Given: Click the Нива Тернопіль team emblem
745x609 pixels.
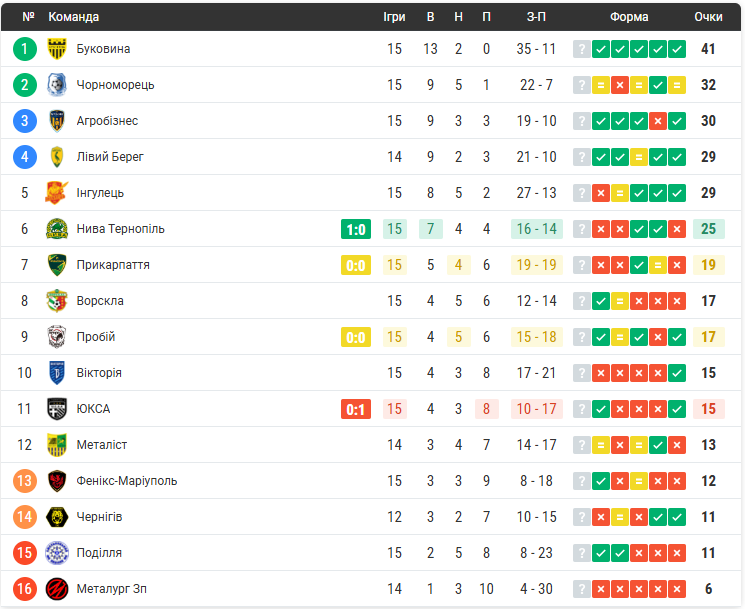Looking at the screenshot, I should pyautogui.click(x=57, y=229).
